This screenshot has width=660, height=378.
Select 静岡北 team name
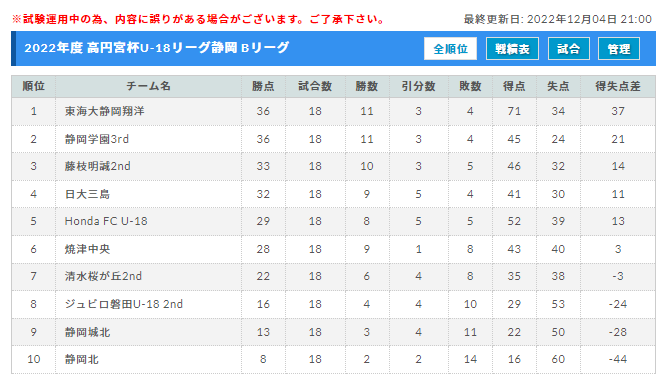[x=81, y=359]
